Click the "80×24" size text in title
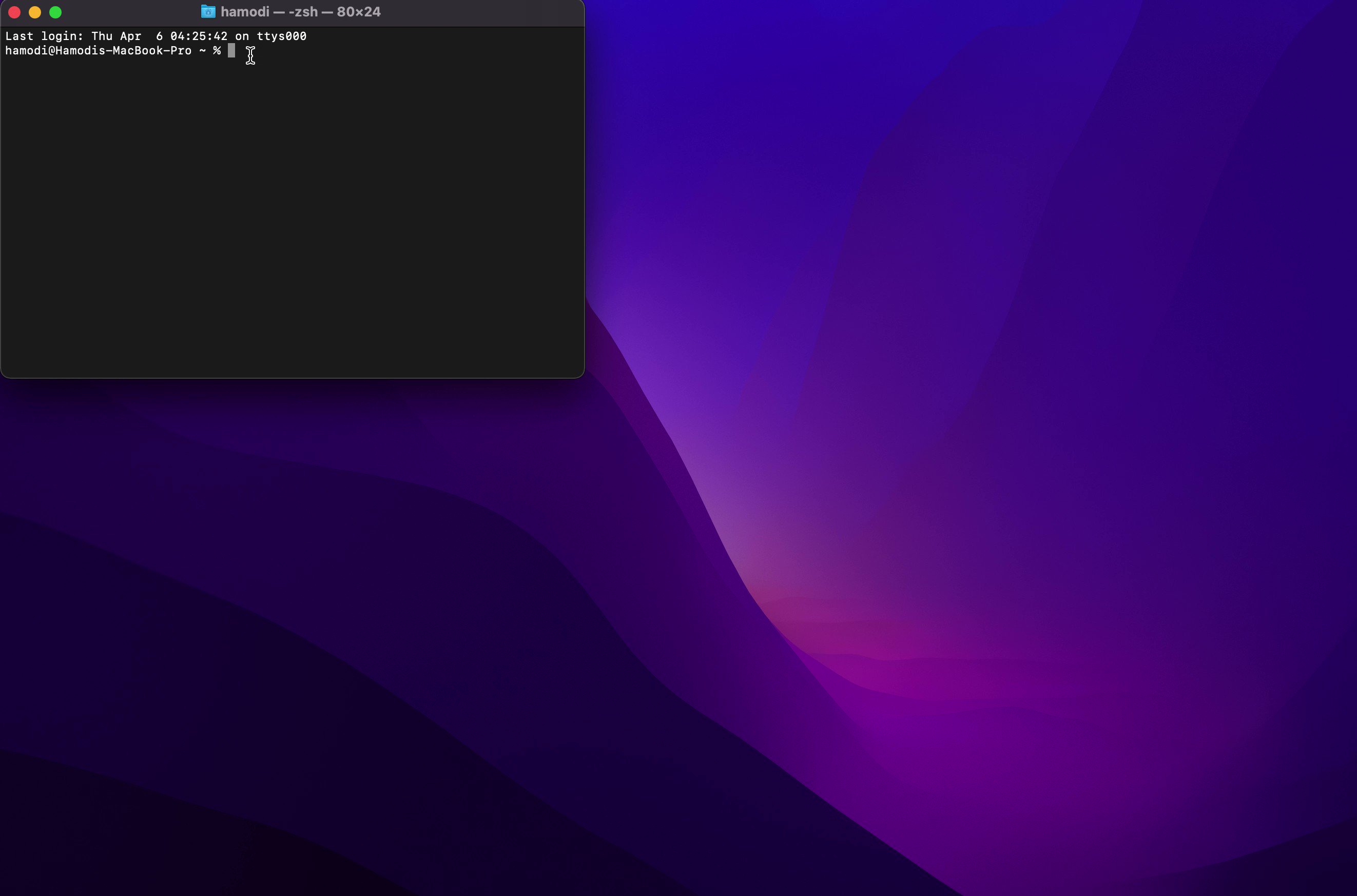The height and width of the screenshot is (896, 1357). (358, 12)
